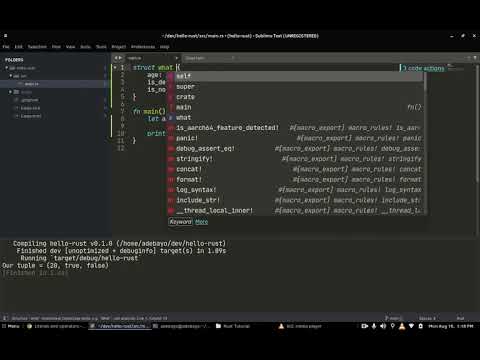The width and height of the screenshot is (480, 360).
Task: Open Cargo.toml file in sidebar
Action: (x=31, y=116)
